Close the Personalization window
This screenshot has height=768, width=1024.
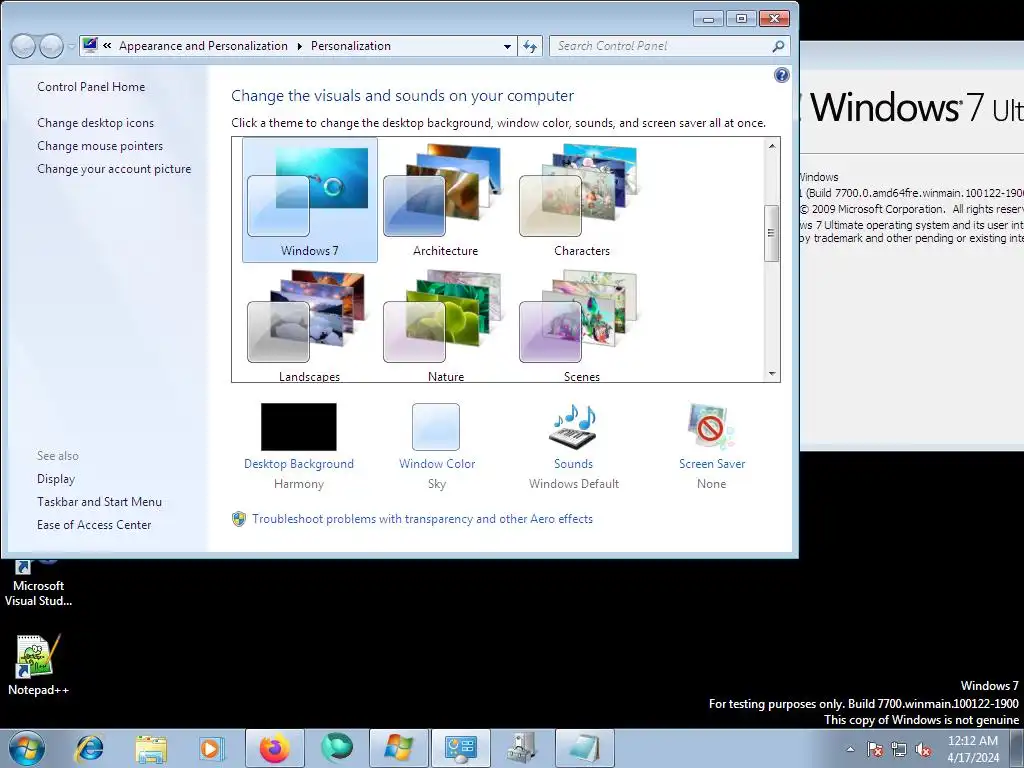[x=774, y=18]
